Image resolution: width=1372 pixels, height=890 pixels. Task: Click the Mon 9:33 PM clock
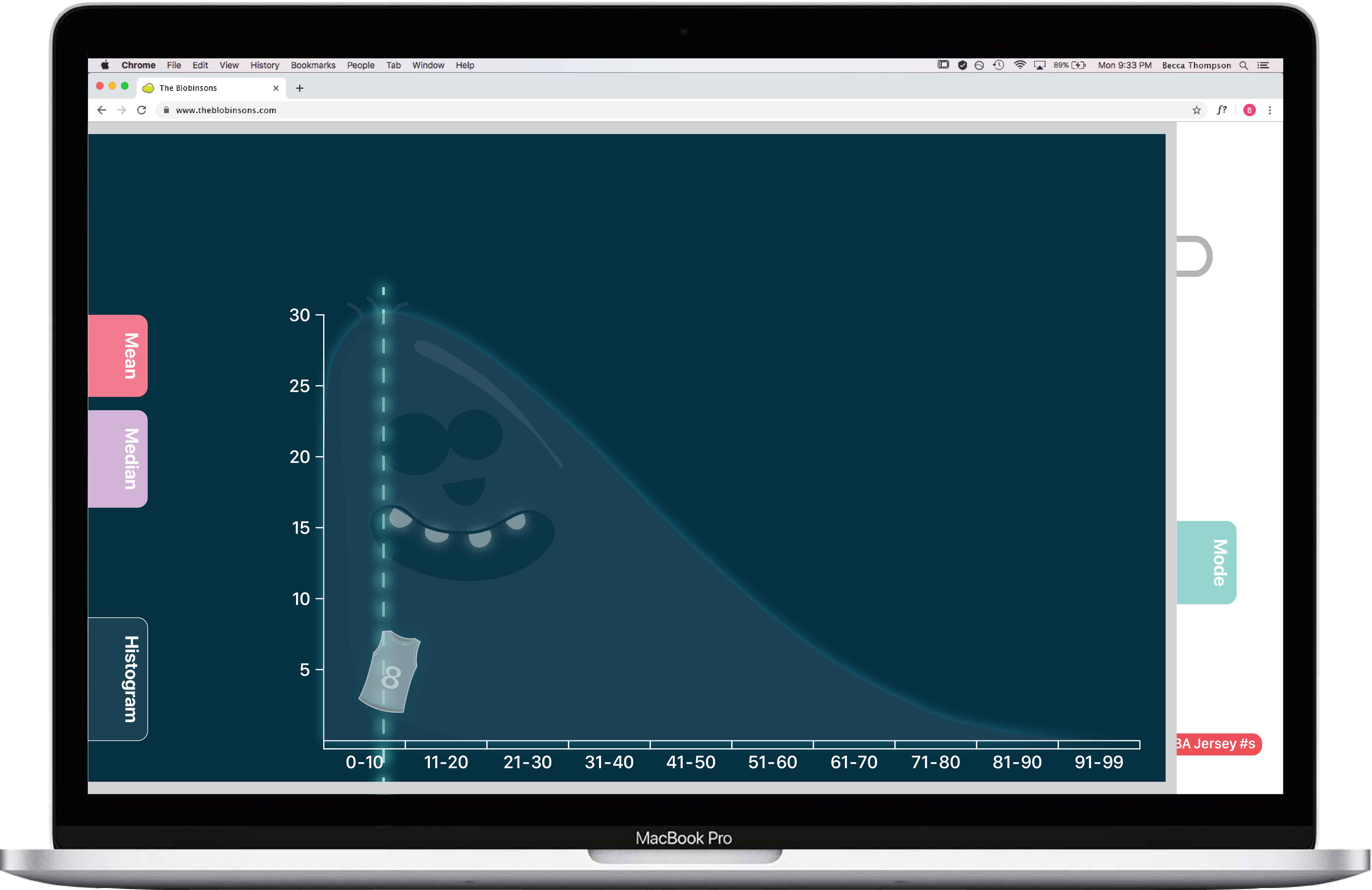[x=1124, y=65]
